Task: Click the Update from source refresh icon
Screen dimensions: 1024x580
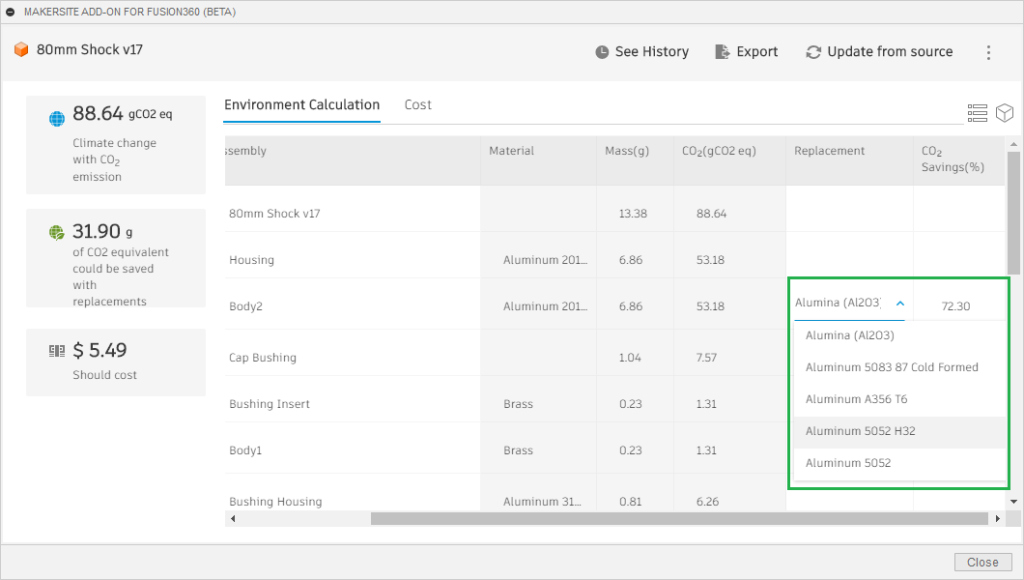Action: click(813, 52)
